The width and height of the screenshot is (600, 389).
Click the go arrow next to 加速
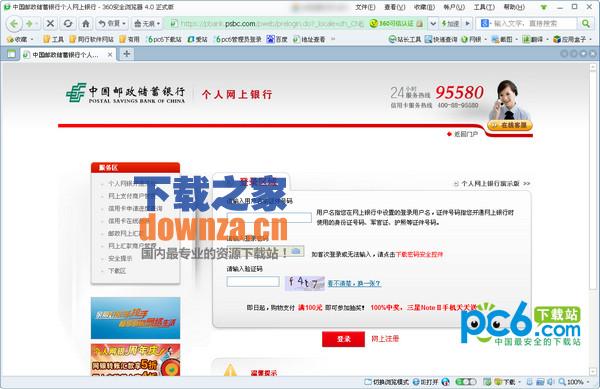[x=467, y=24]
